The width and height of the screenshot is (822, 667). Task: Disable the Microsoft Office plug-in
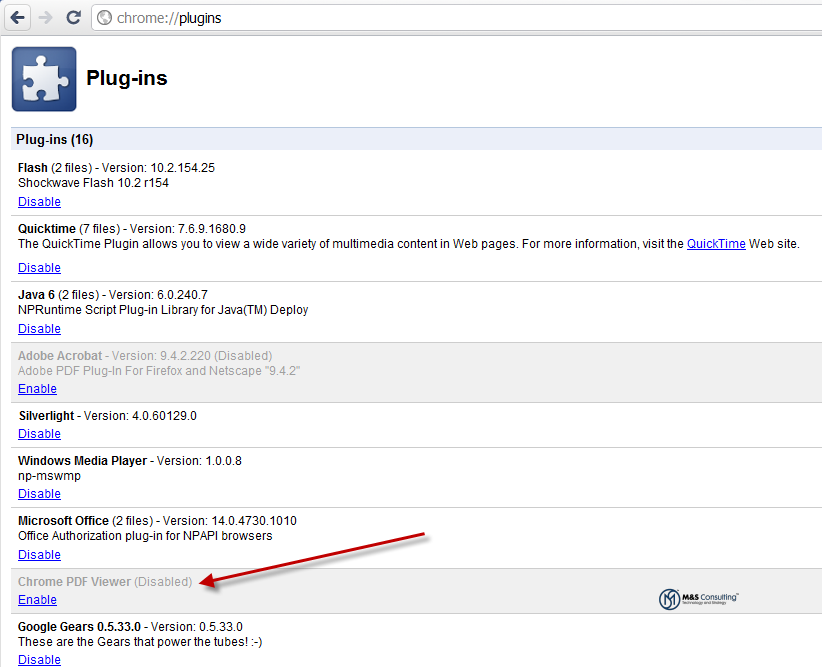click(x=39, y=555)
